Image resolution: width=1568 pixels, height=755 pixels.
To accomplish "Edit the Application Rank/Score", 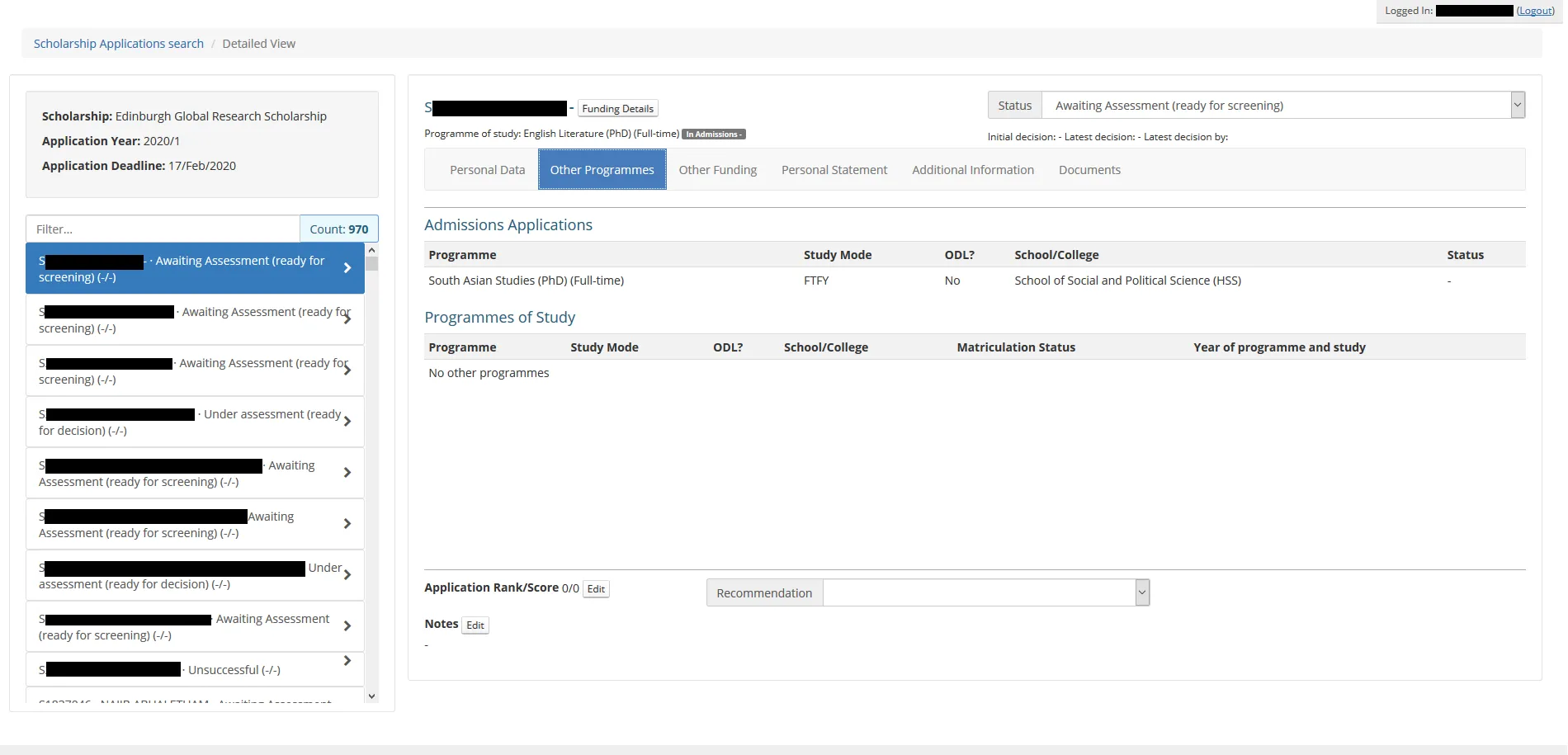I will click(596, 589).
